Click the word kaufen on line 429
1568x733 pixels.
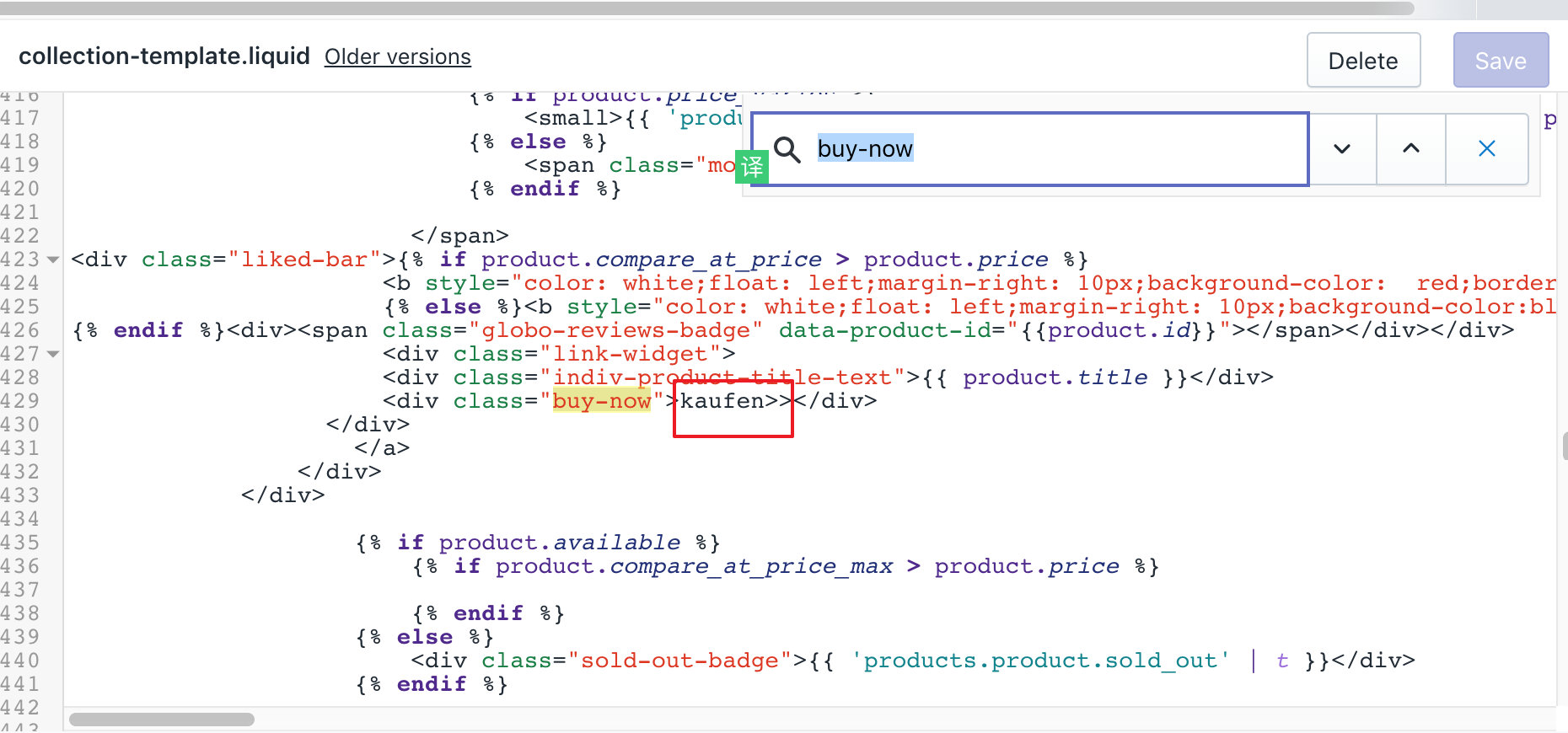(x=722, y=401)
